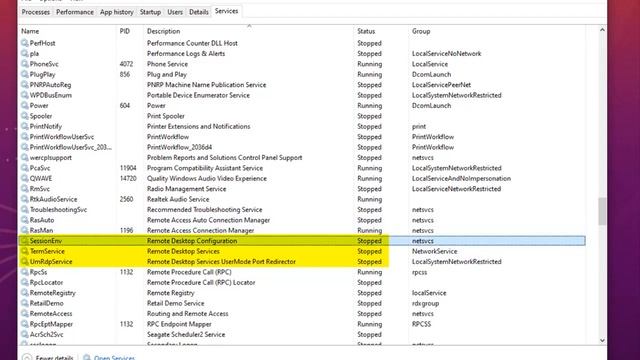Click the Seagate Scheduler2 Service description

tap(186, 334)
